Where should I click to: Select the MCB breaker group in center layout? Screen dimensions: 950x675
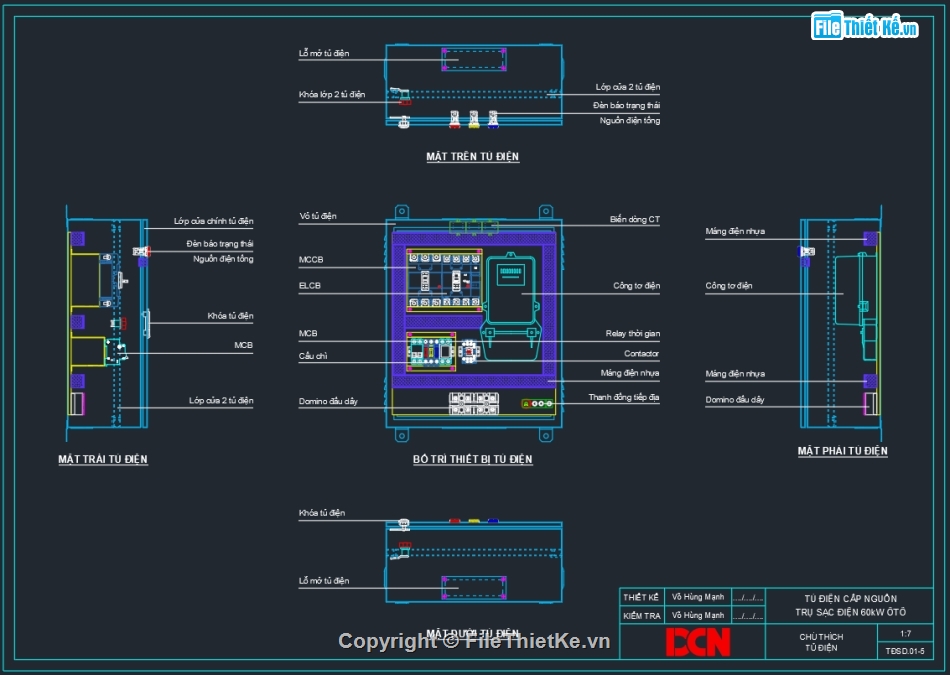(431, 351)
